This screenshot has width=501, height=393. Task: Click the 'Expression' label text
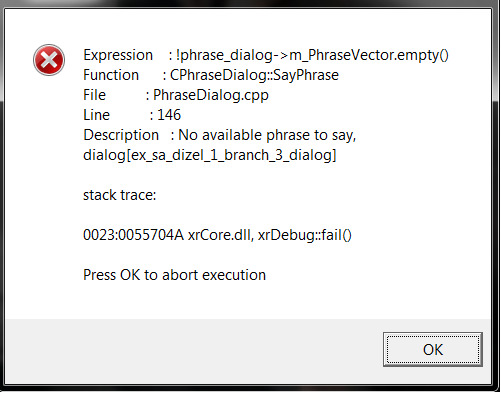click(x=118, y=55)
